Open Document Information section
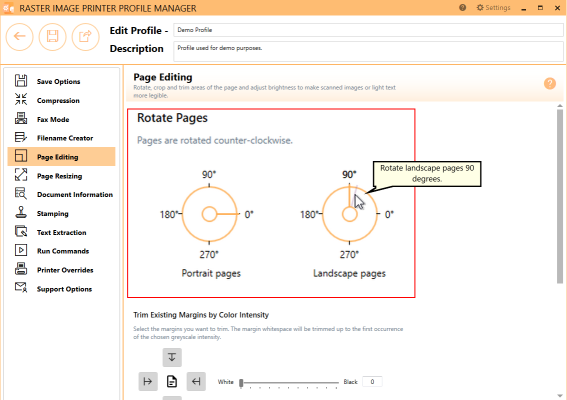This screenshot has width=567, height=400. 75,195
